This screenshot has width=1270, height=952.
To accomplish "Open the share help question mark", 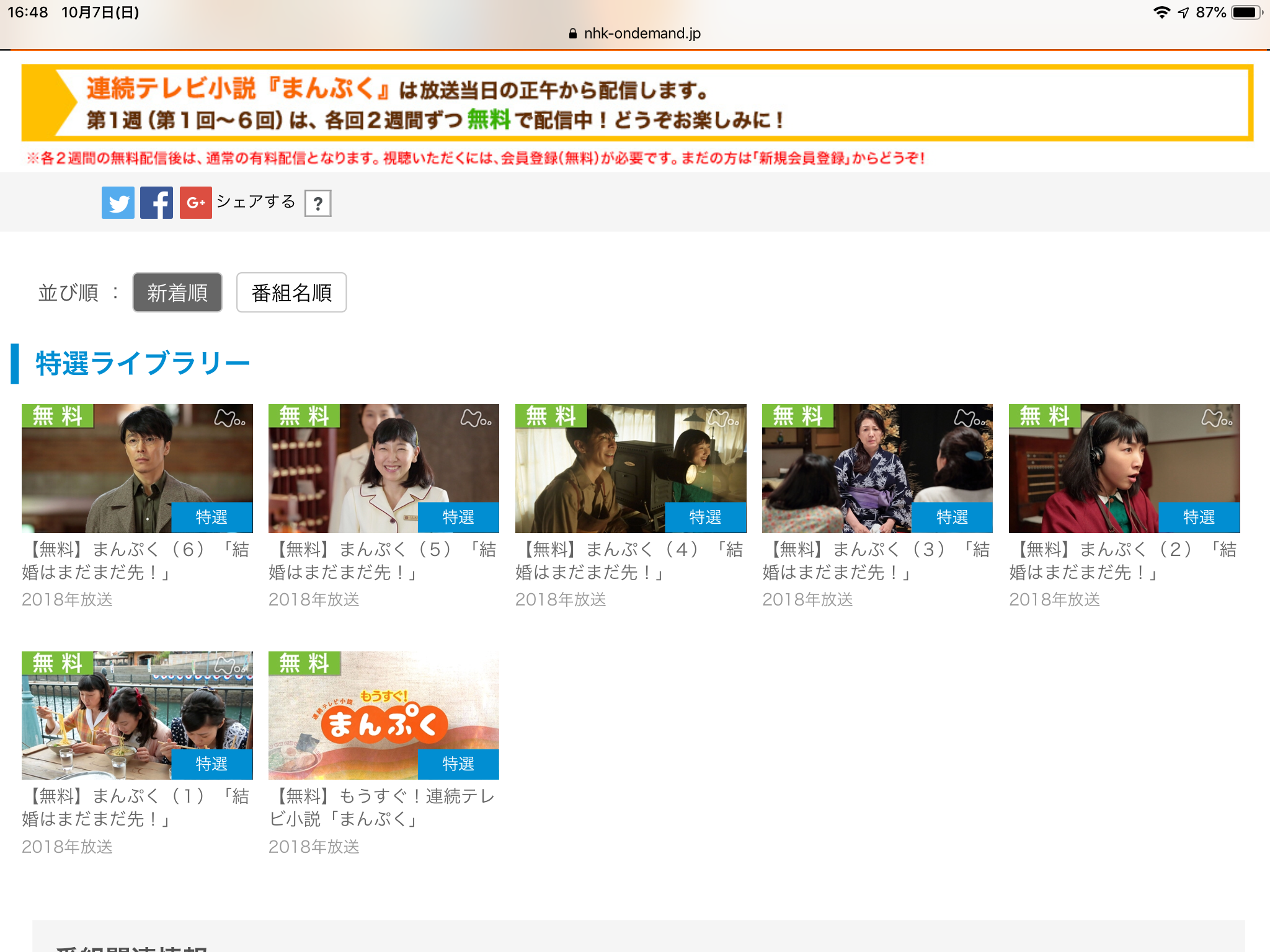I will [317, 203].
